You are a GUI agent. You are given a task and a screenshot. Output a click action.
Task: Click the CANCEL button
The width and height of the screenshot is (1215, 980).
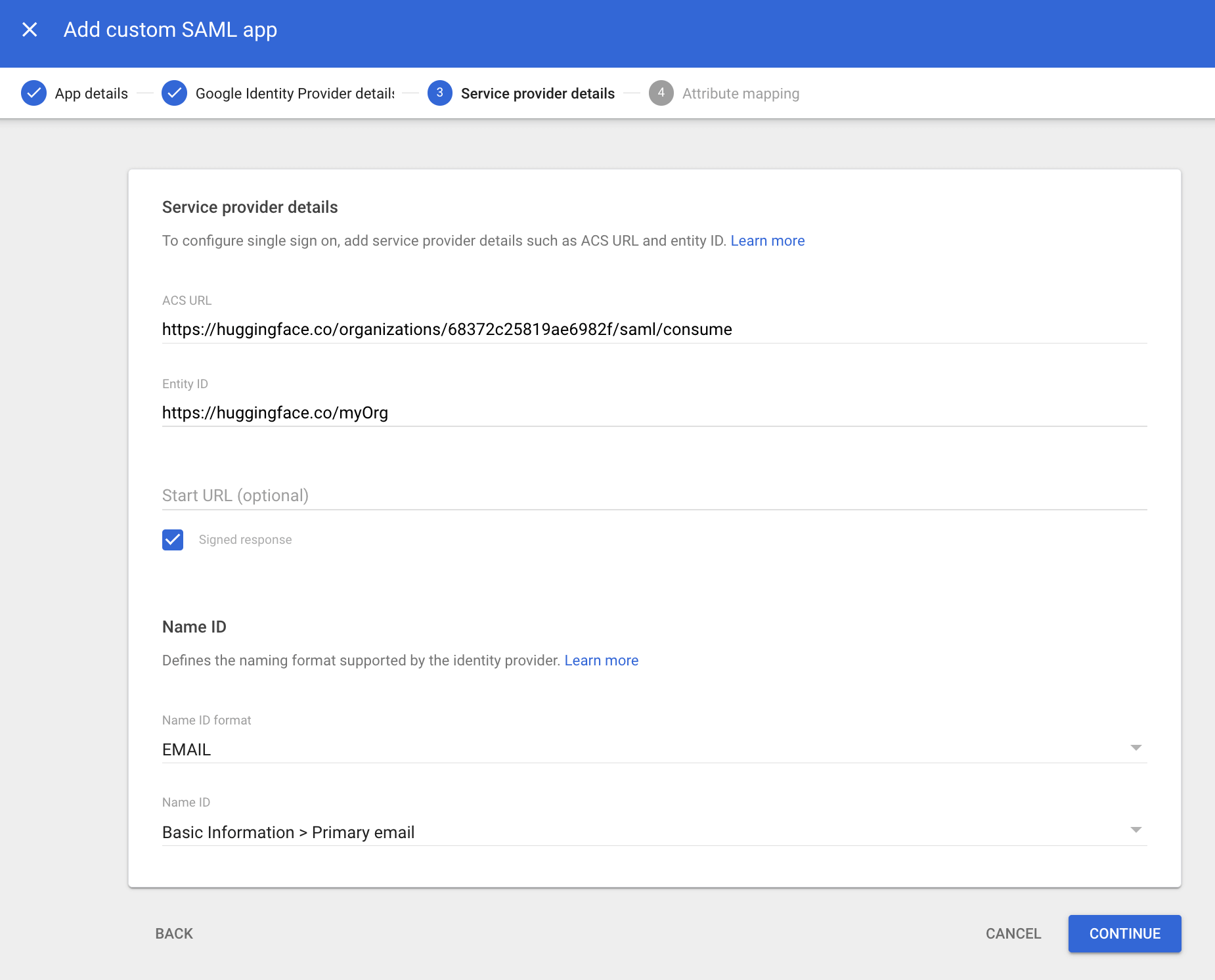click(1013, 933)
